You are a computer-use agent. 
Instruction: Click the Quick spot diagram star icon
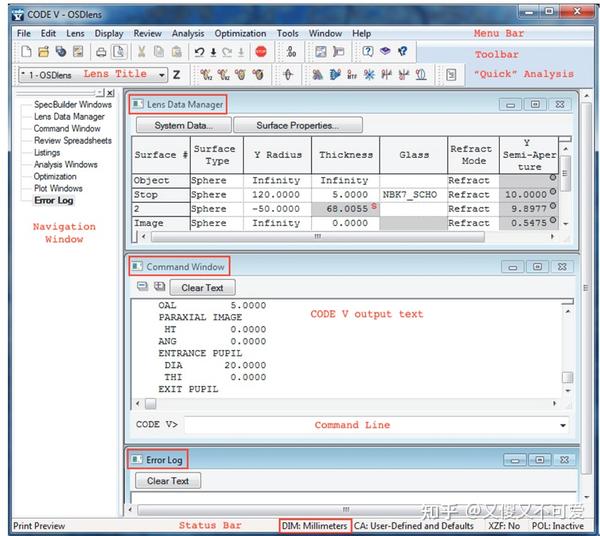point(369,74)
